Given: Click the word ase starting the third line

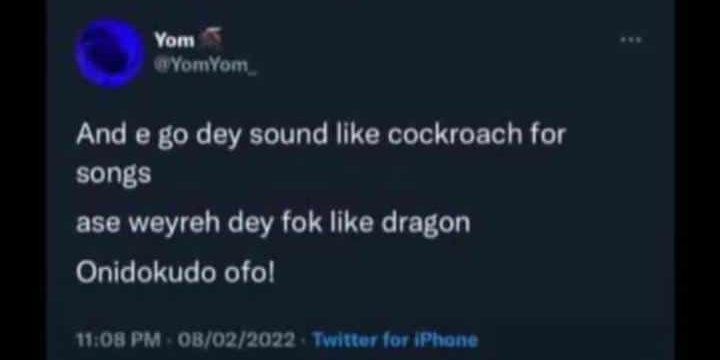Looking at the screenshot, I should [98, 224].
